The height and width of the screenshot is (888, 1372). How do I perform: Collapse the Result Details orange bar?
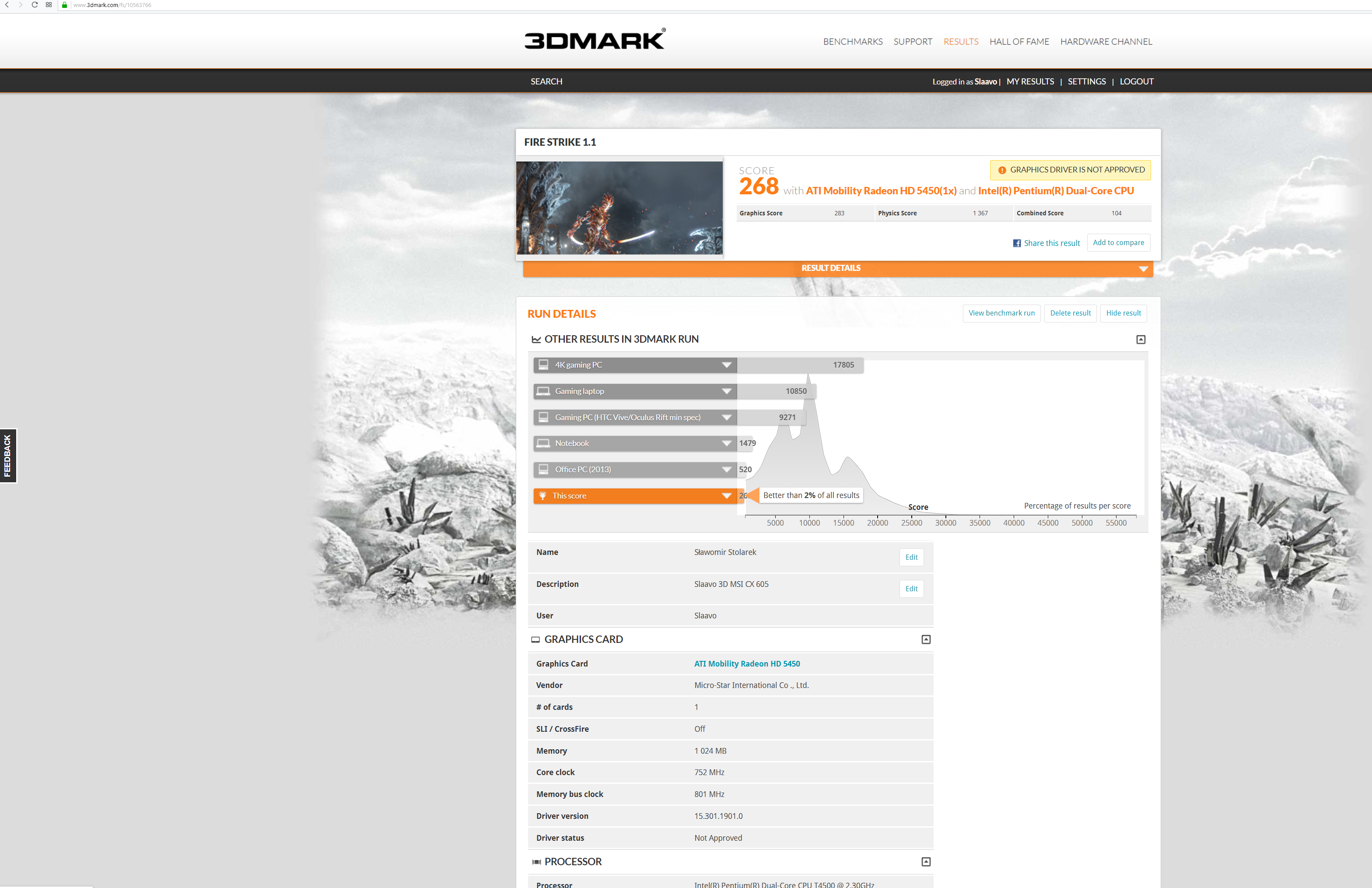838,269
